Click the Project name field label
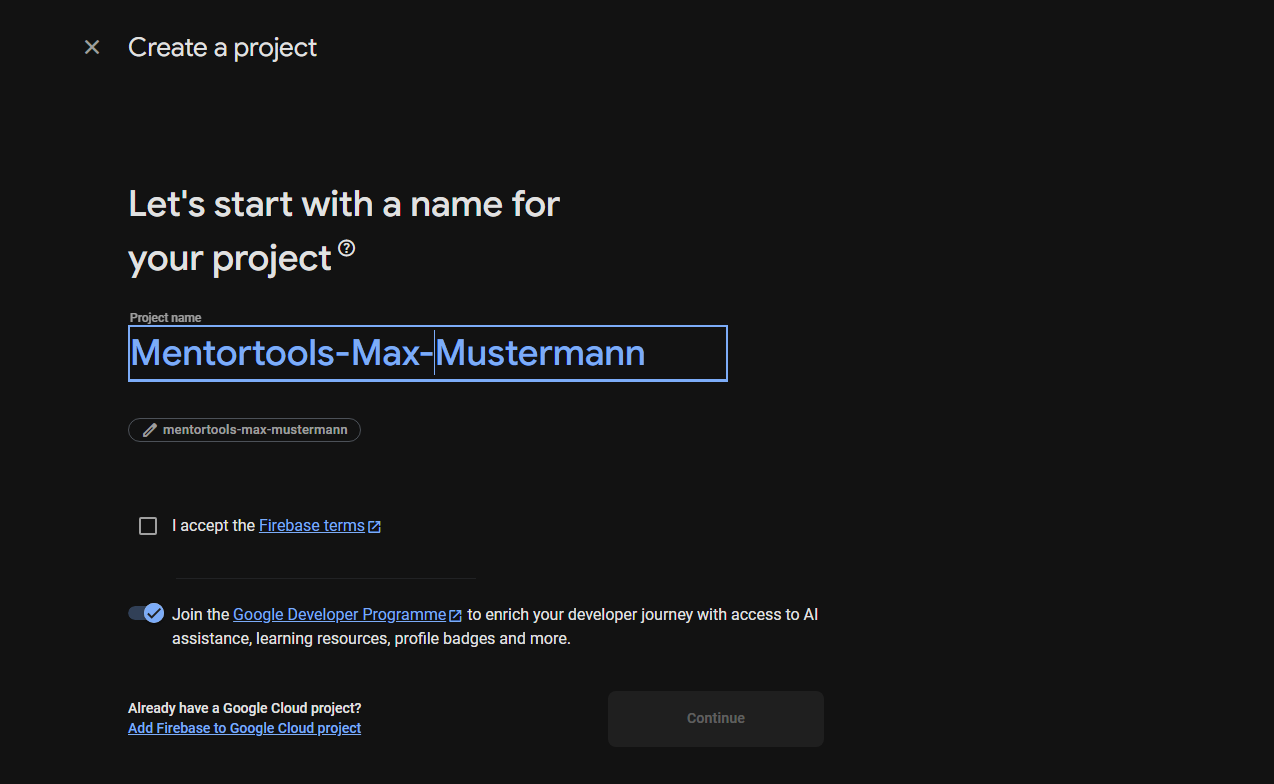This screenshot has width=1274, height=784. coord(166,318)
